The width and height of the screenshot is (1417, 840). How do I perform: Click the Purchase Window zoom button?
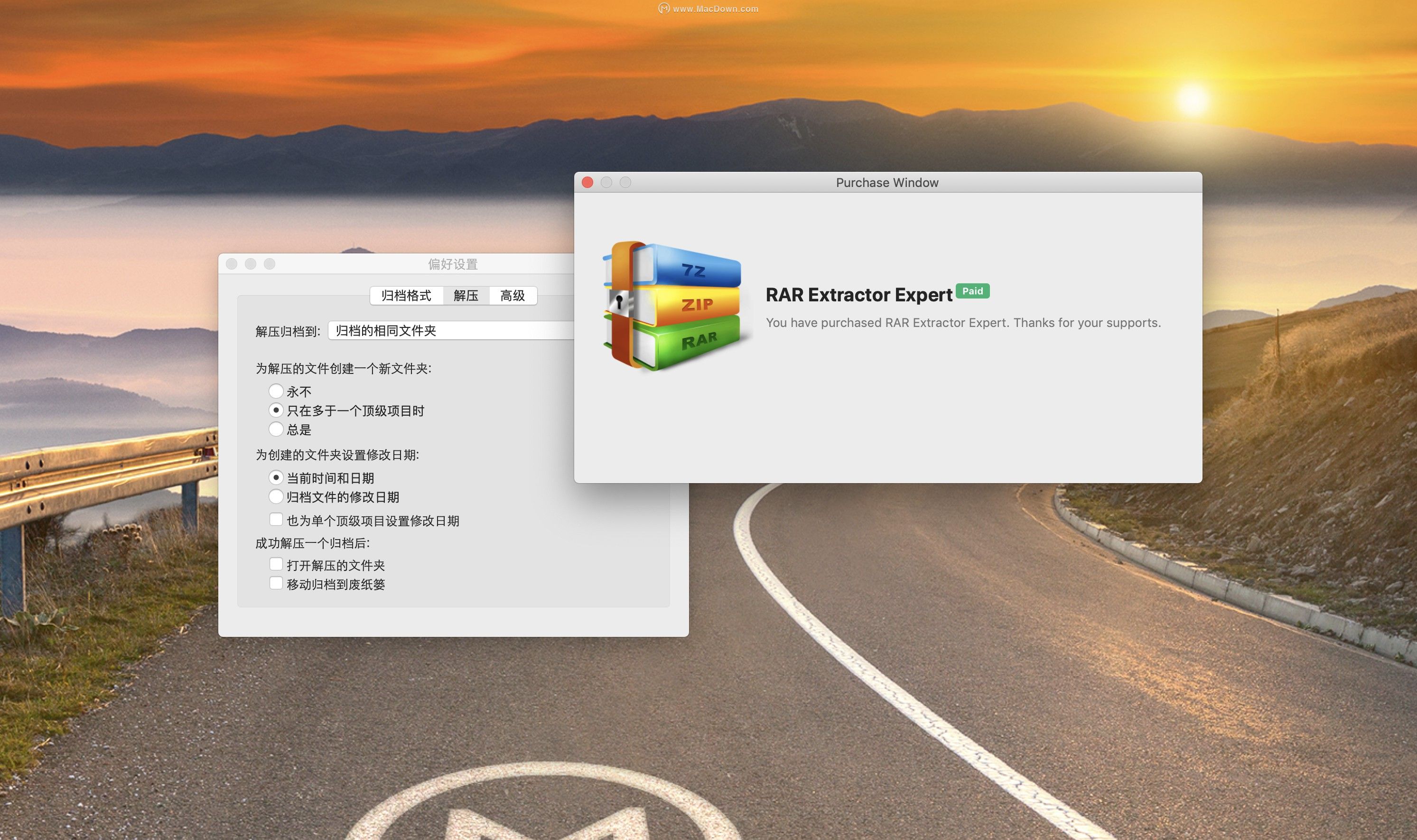tap(625, 182)
